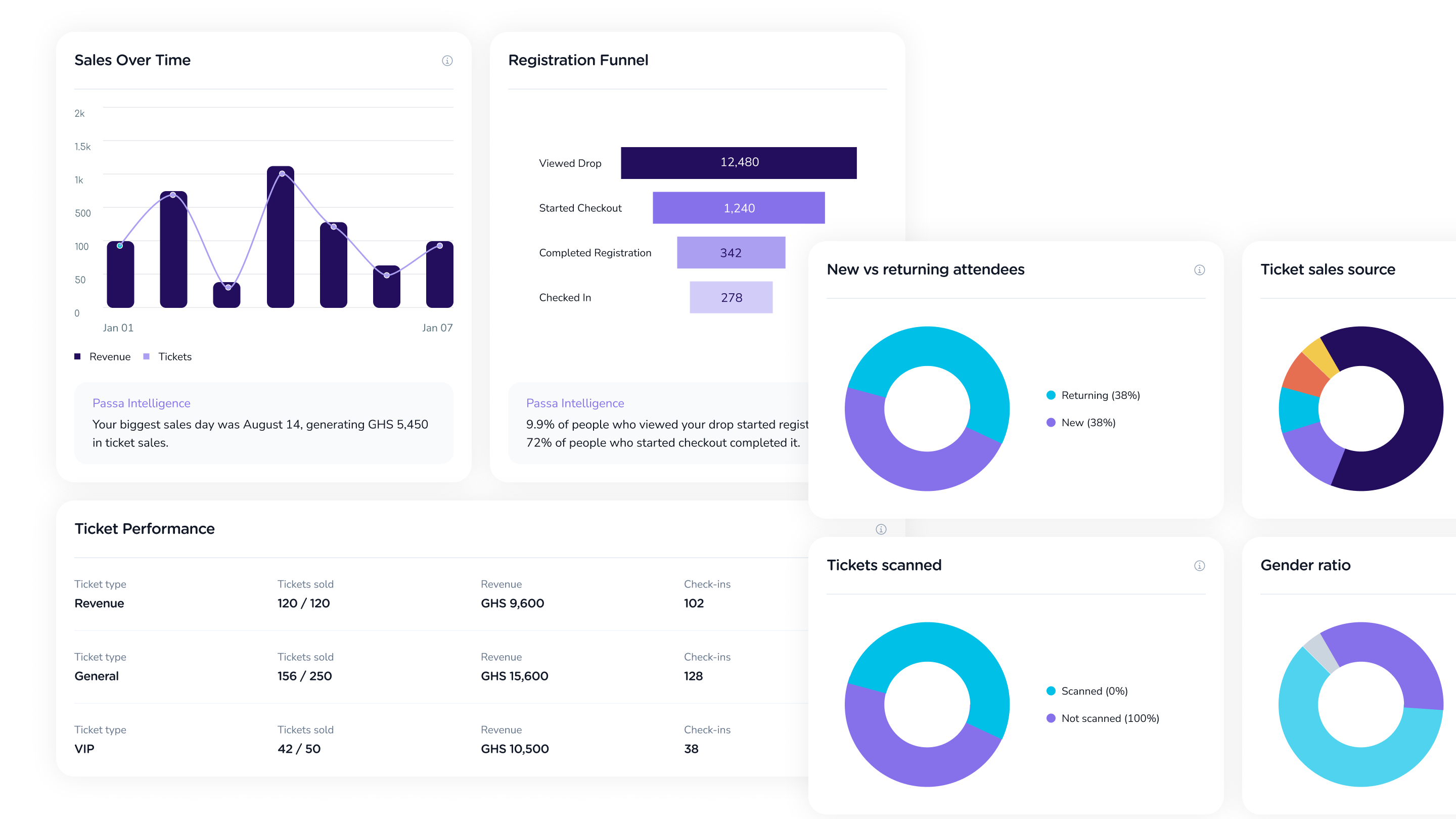Select the tallest revenue bar in Sales chart
1456x819 pixels.
281,237
